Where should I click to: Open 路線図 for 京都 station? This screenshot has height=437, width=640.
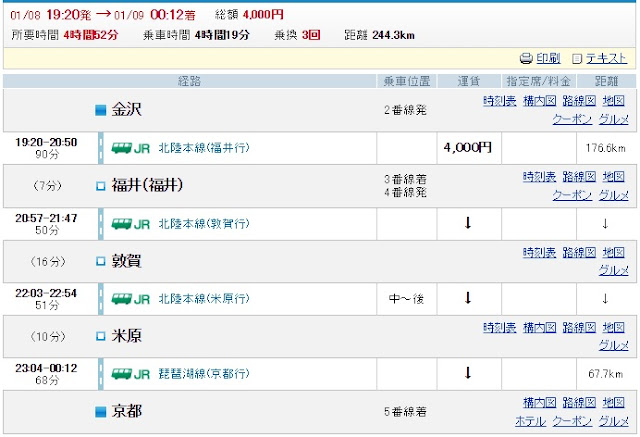click(579, 402)
